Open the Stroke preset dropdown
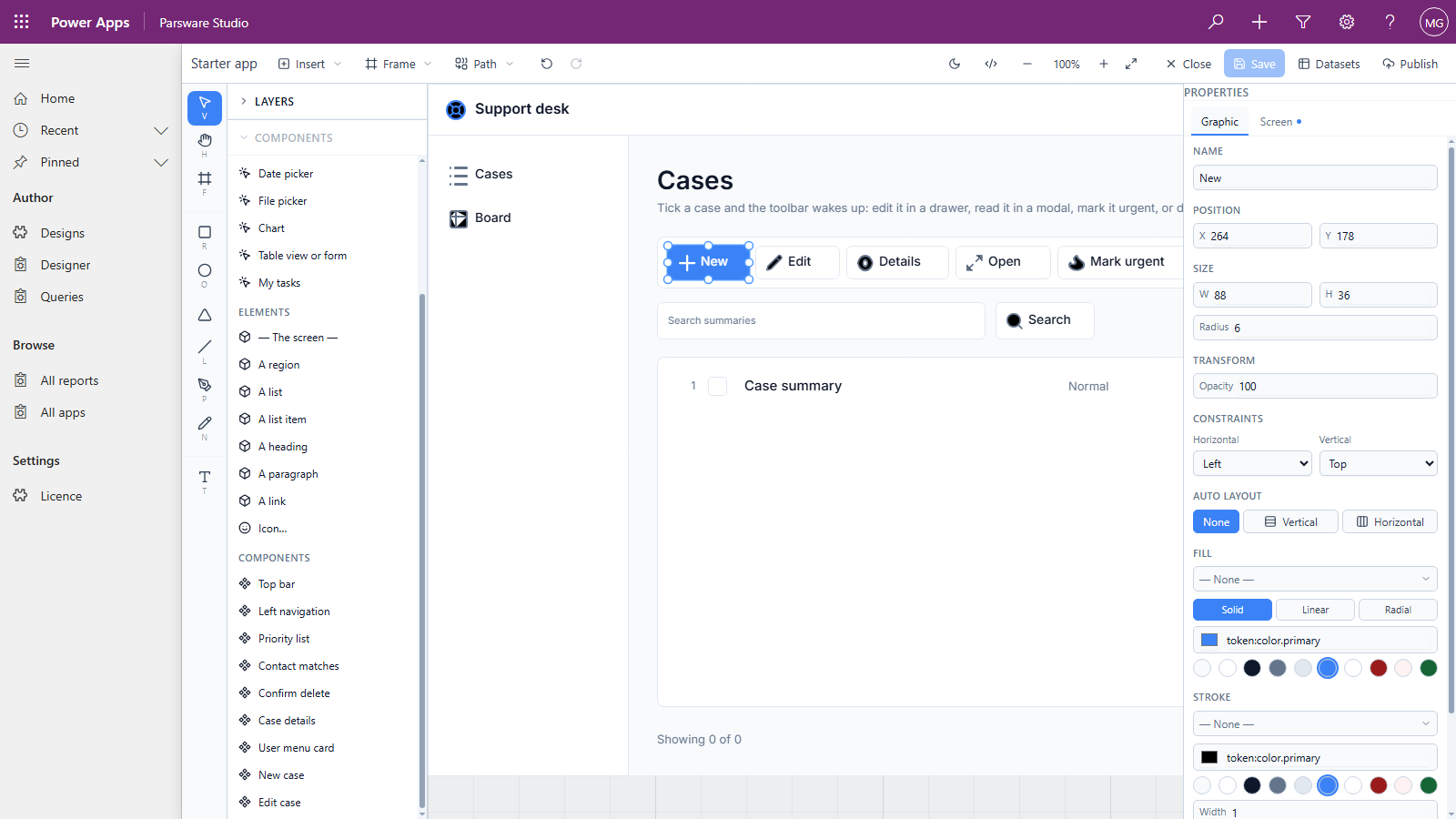The height and width of the screenshot is (819, 1456). [1315, 723]
